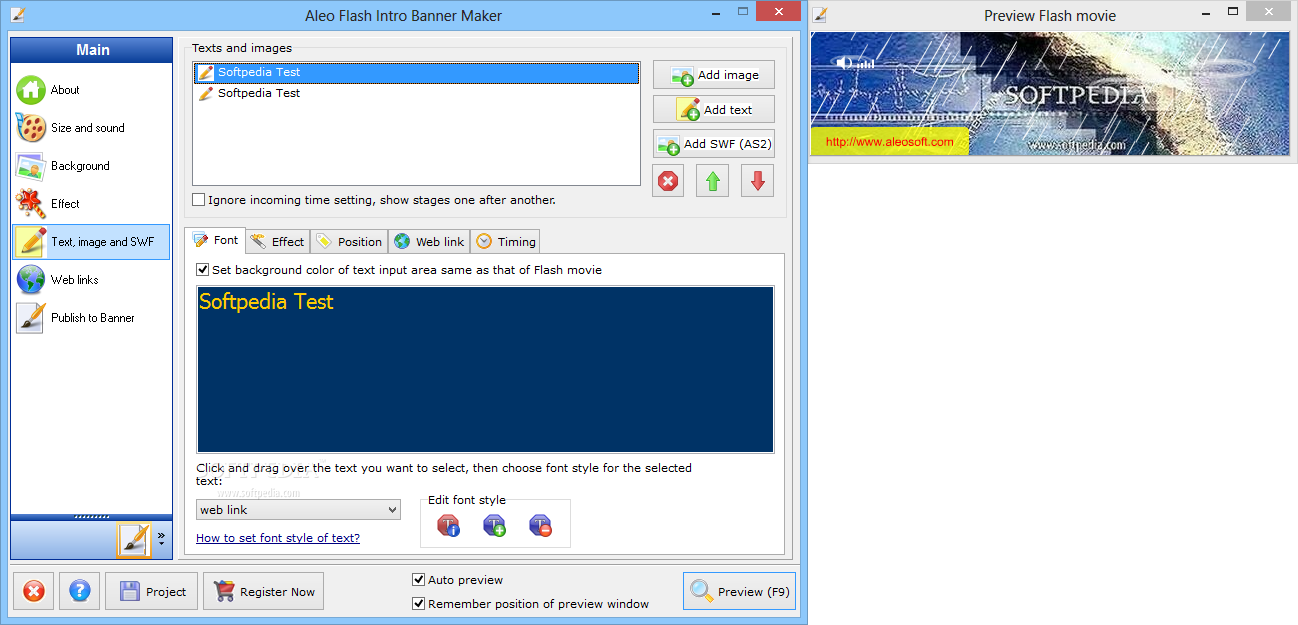Image resolution: width=1298 pixels, height=625 pixels.
Task: Open the Project button menu
Action: tap(152, 591)
